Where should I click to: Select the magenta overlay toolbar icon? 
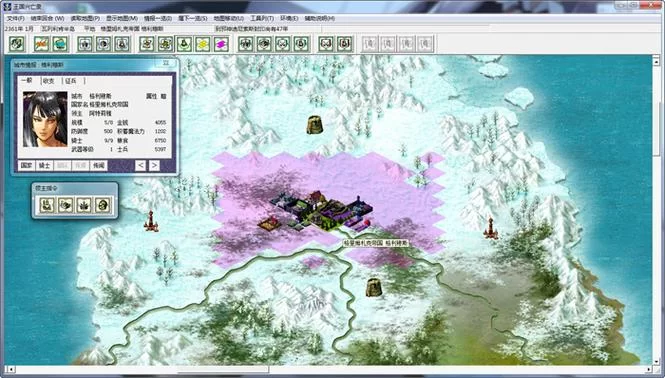221,44
